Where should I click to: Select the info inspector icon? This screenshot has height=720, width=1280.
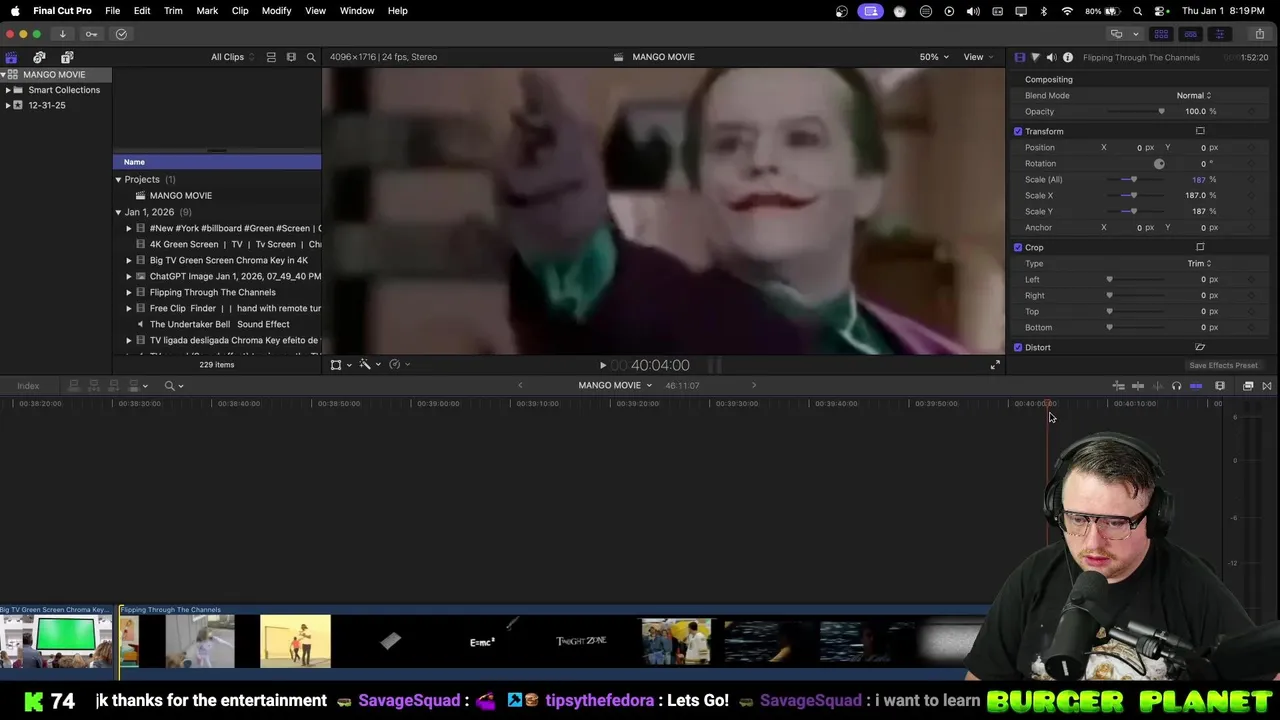pyautogui.click(x=1068, y=57)
